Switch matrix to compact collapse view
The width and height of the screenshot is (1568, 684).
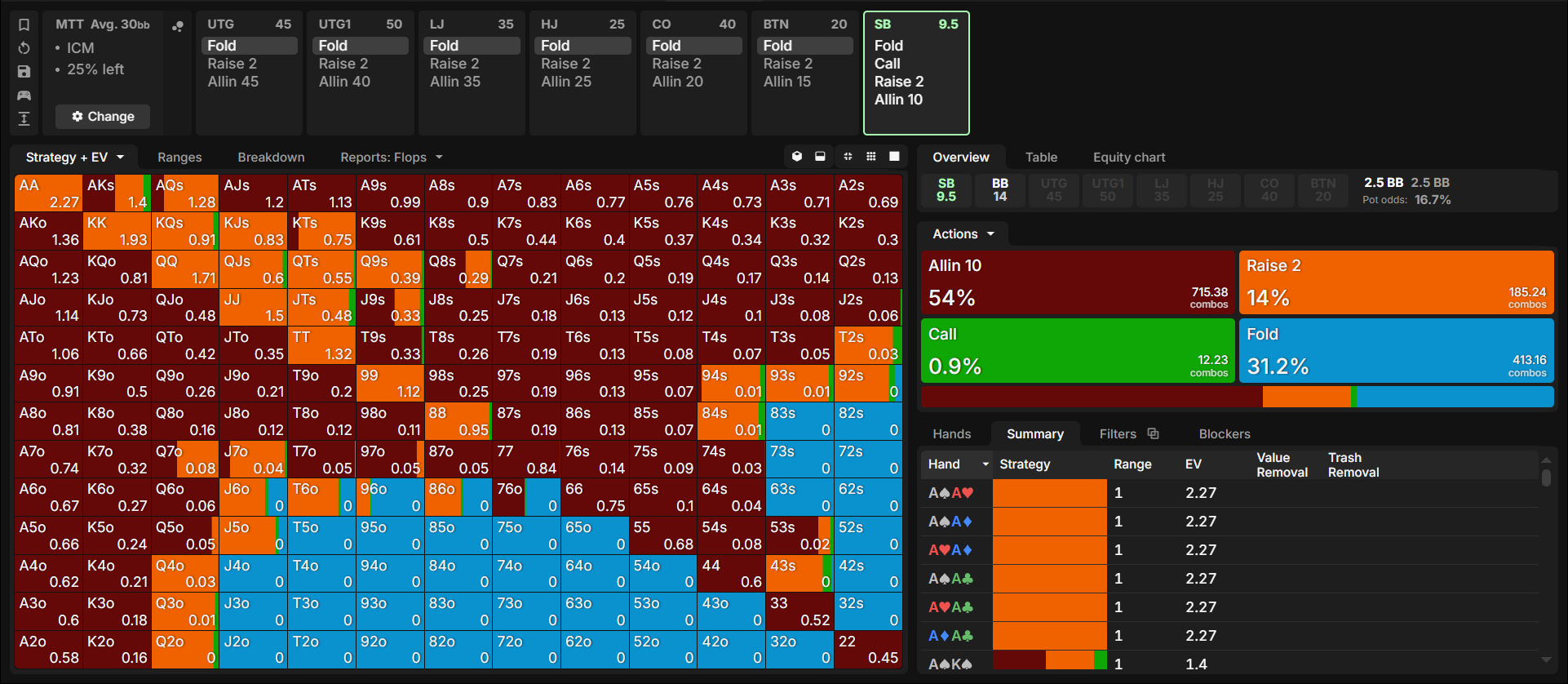pos(848,157)
